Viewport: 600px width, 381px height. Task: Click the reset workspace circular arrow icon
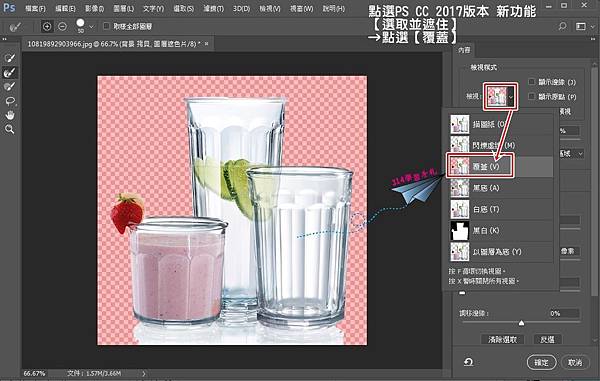tap(468, 361)
